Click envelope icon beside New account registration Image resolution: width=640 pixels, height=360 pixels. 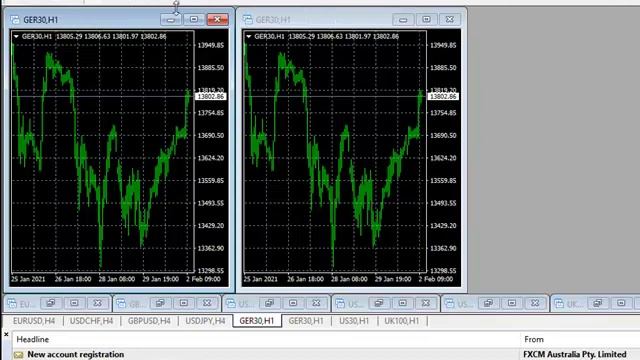click(18, 355)
